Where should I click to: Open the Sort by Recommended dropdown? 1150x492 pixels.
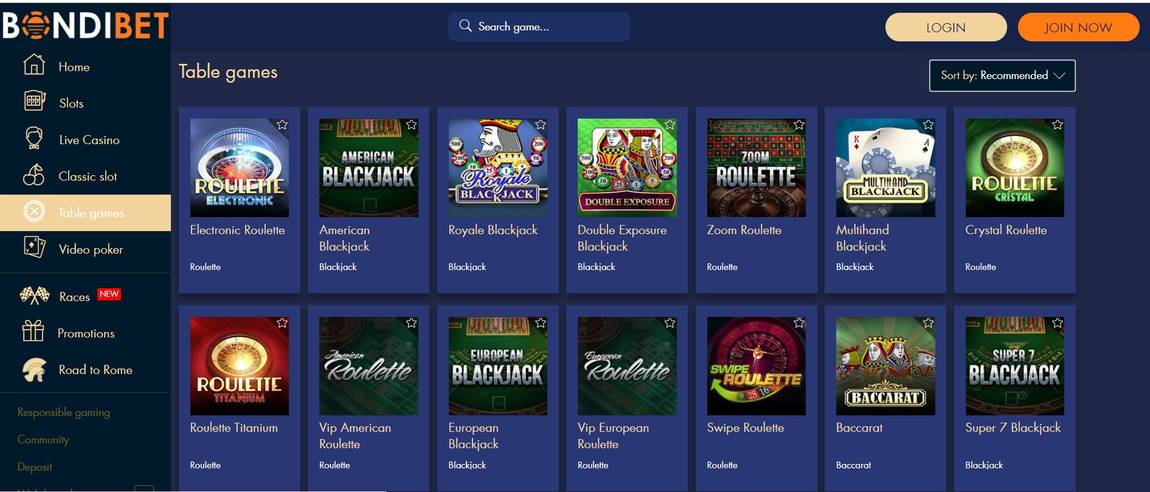pyautogui.click(x=1002, y=76)
